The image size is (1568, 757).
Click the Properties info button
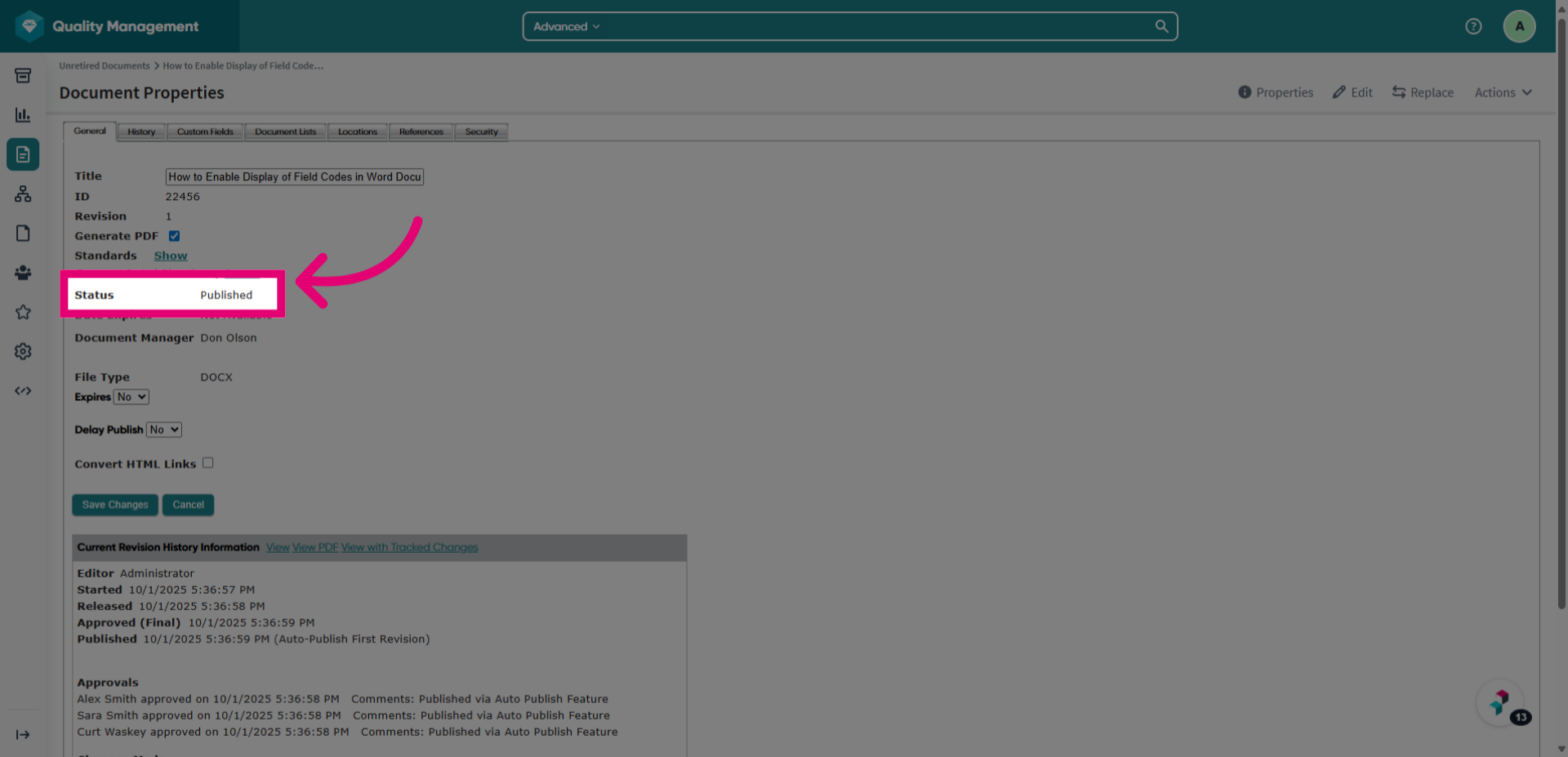point(1276,92)
